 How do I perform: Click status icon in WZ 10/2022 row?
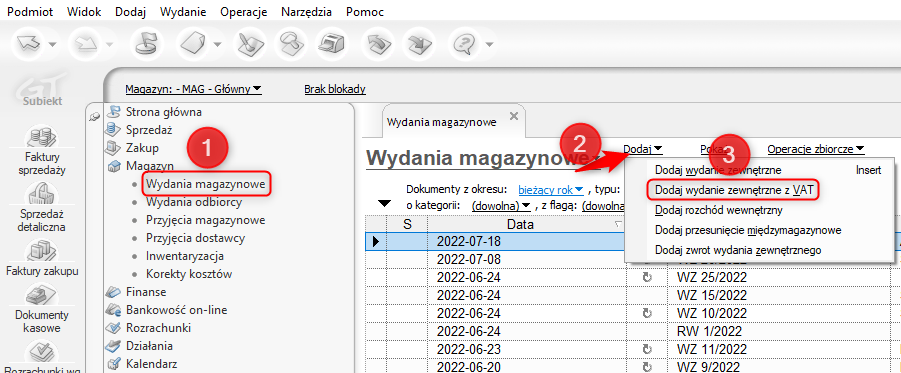point(647,313)
